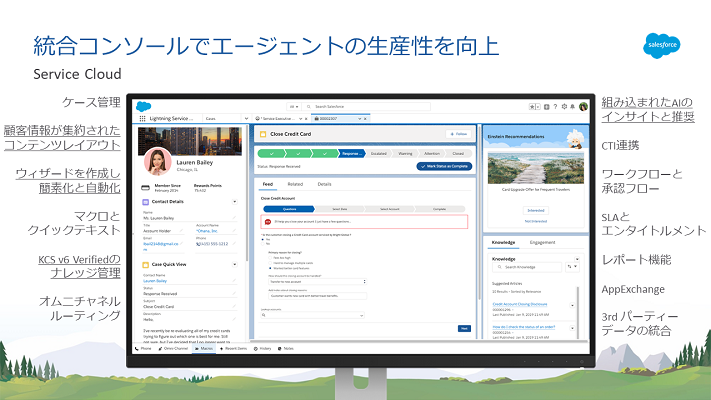The height and width of the screenshot is (400, 711).
Task: Open Notes utility in the footer bar
Action: coord(286,348)
